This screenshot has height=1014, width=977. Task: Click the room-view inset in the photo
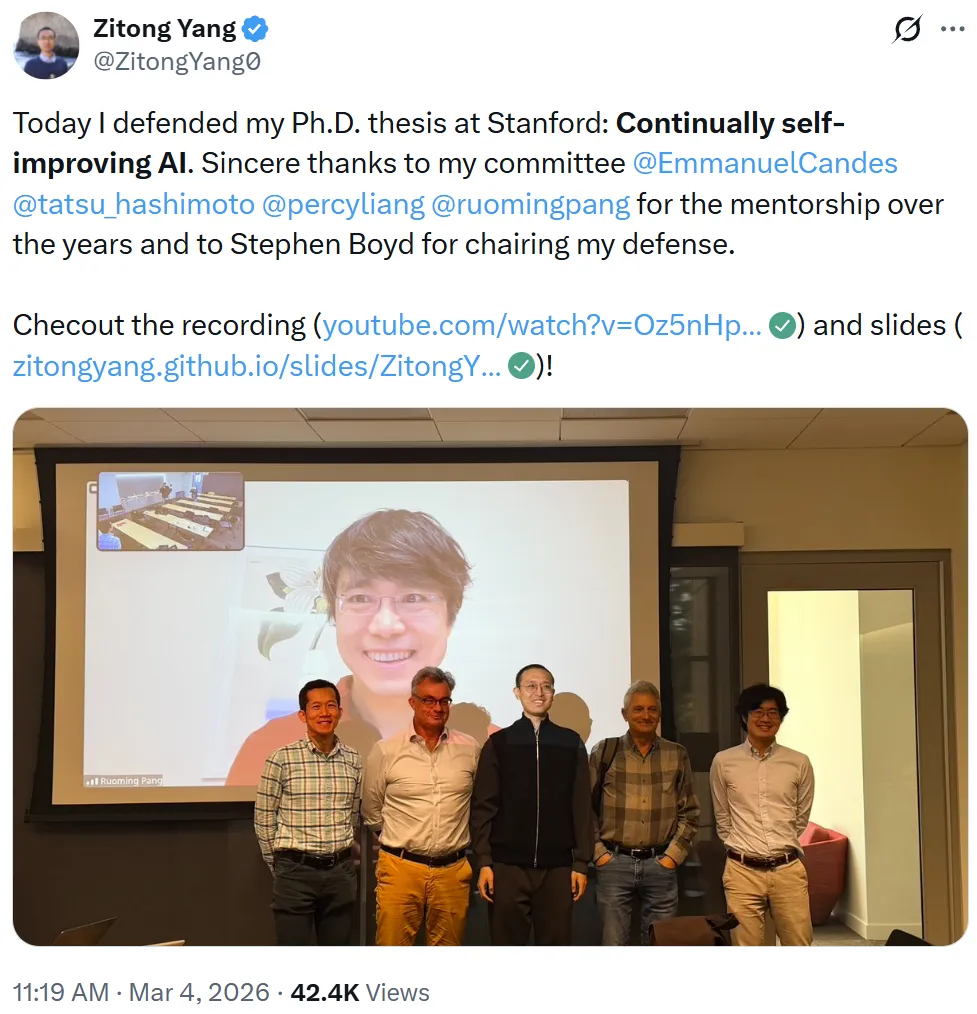tap(170, 511)
